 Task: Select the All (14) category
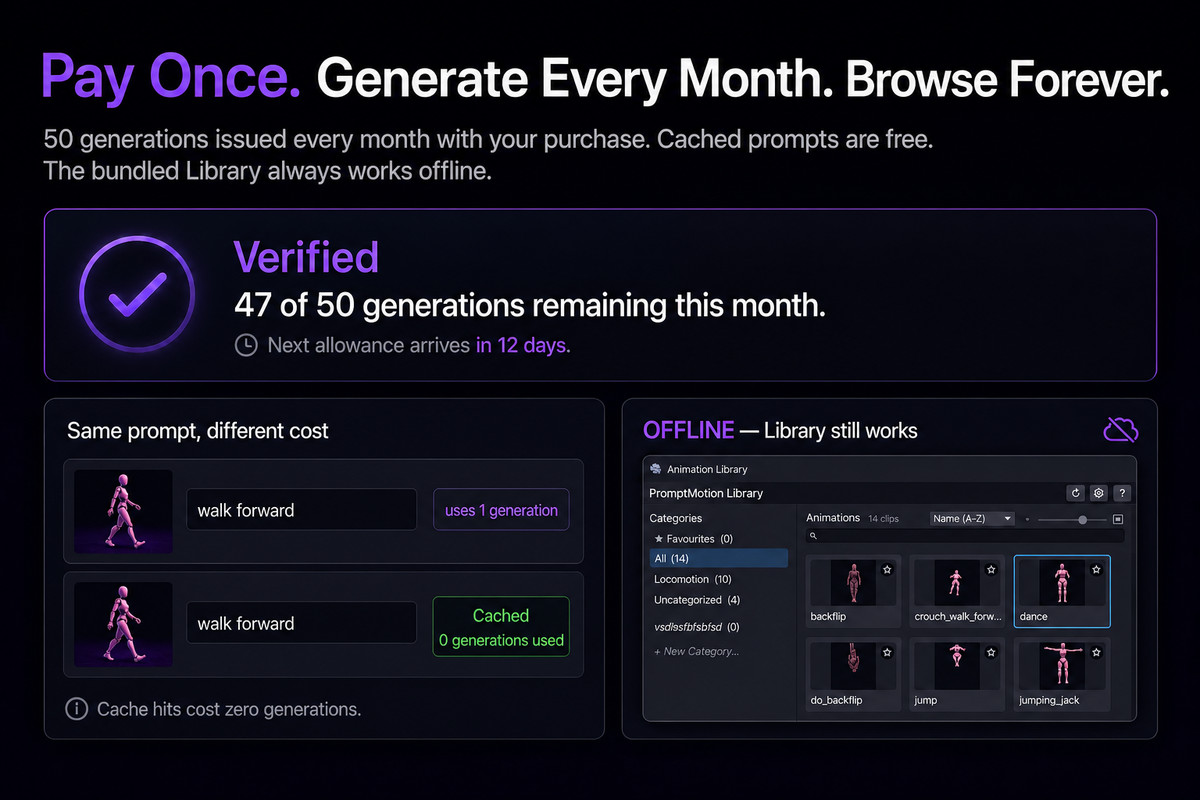click(718, 558)
